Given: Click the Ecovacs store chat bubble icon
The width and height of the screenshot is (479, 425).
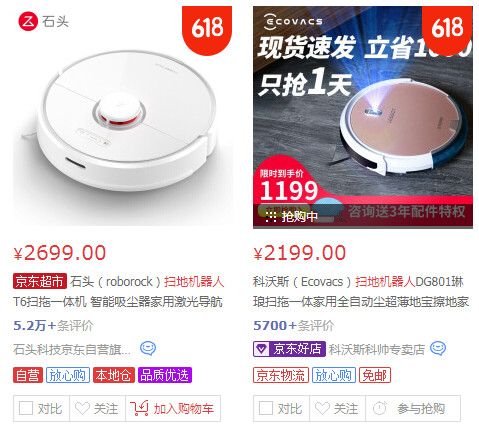Looking at the screenshot, I should [x=438, y=348].
